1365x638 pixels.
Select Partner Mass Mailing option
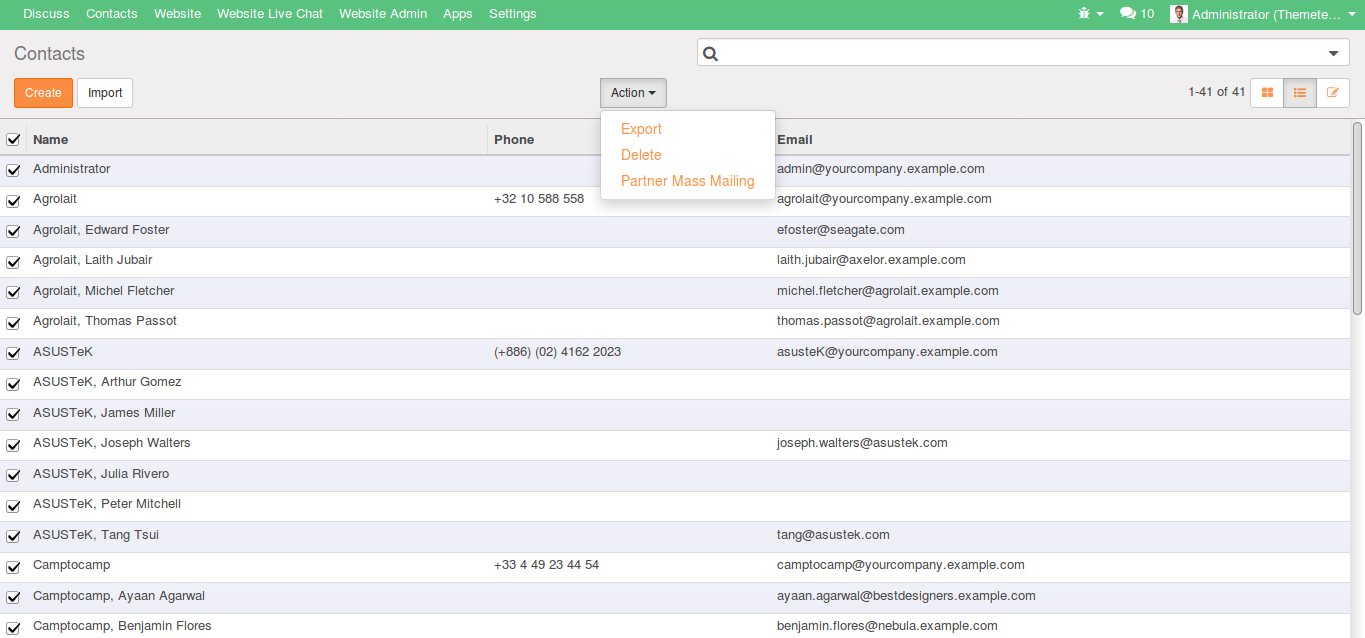pos(687,181)
